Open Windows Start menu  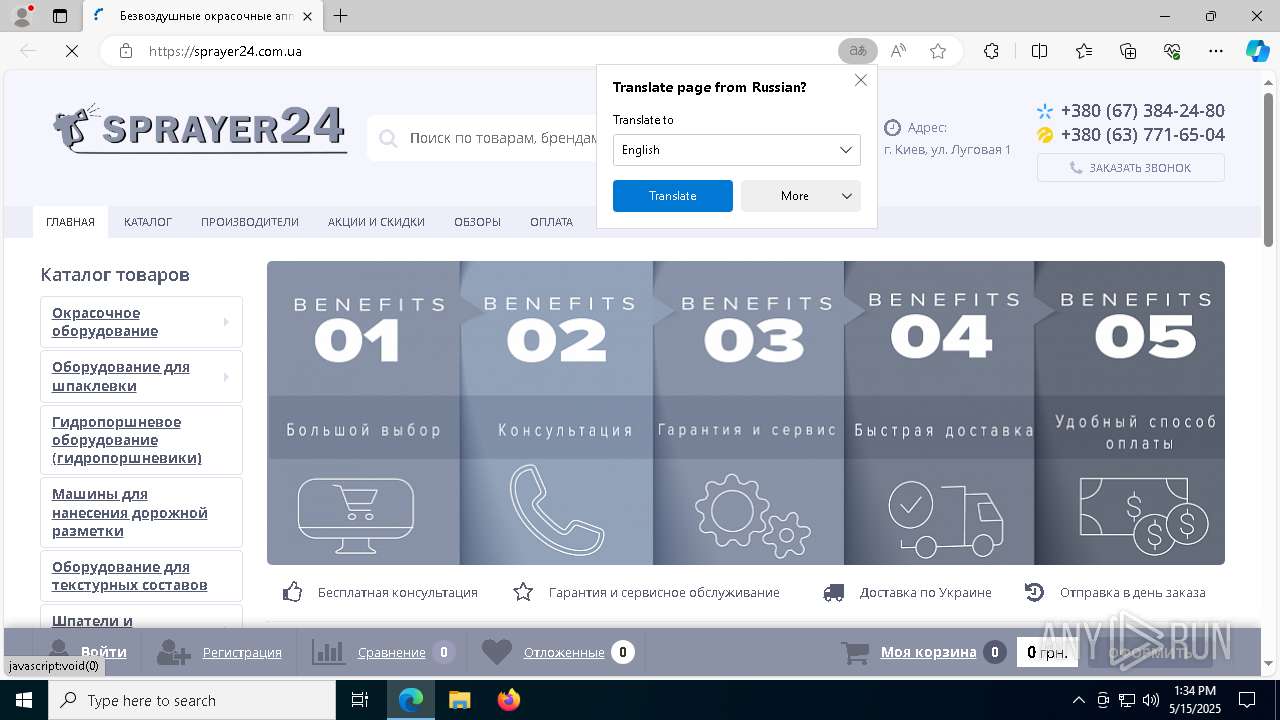(24, 700)
